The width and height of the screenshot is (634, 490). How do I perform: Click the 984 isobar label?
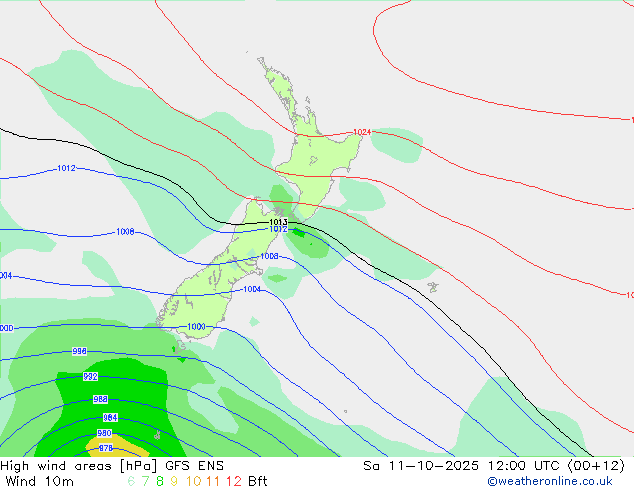(x=110, y=417)
